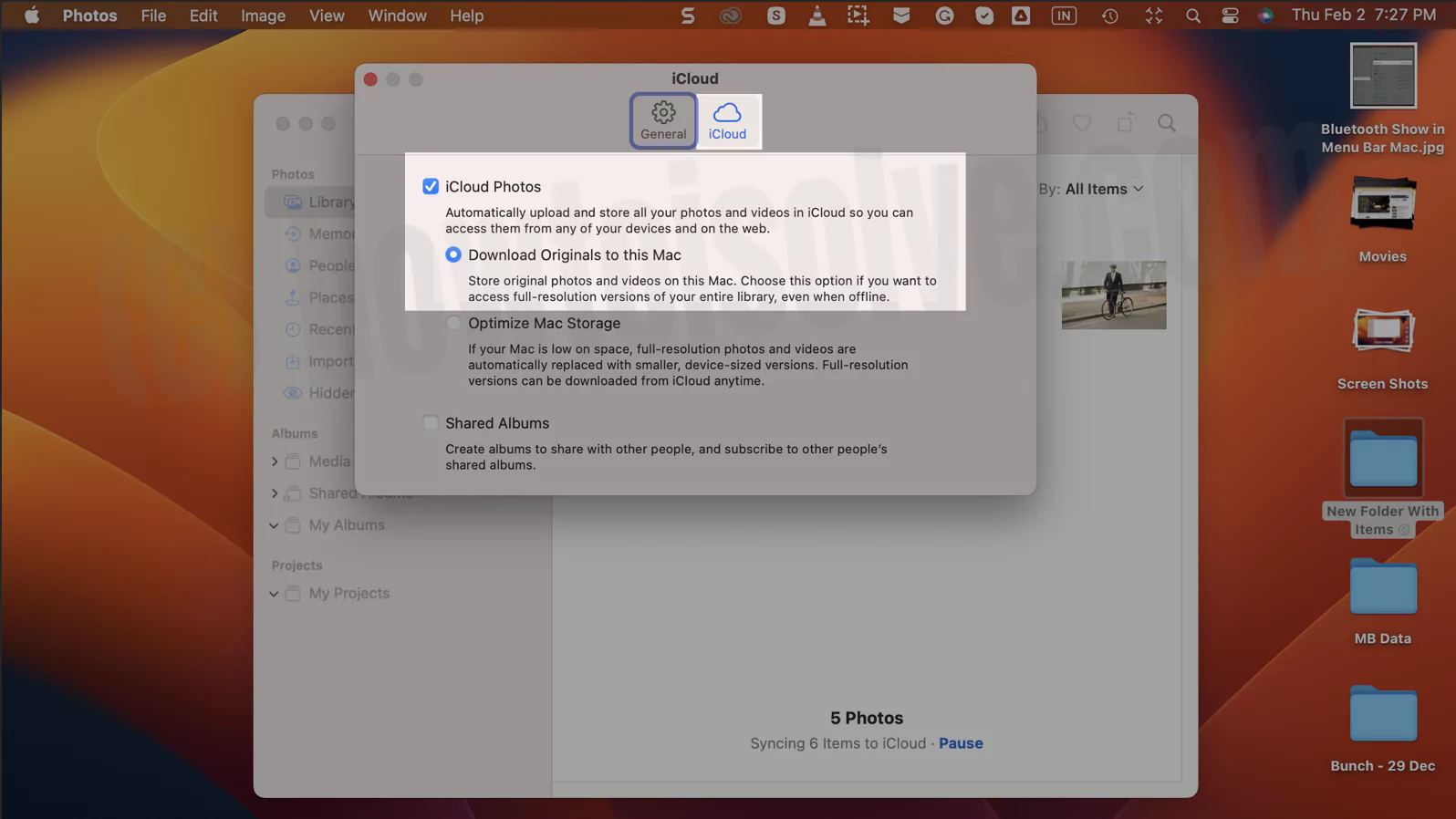Viewport: 1456px width, 819px height.
Task: Select the iCloud preferences tab
Action: pos(727,120)
